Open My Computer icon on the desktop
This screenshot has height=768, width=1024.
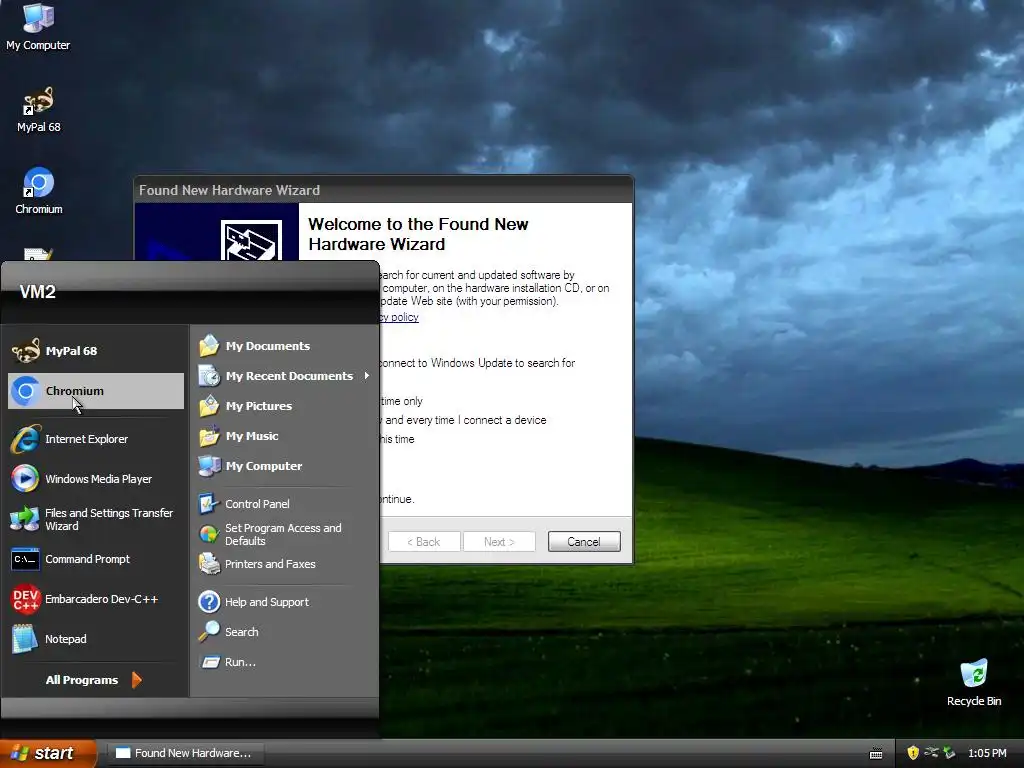pos(38,26)
